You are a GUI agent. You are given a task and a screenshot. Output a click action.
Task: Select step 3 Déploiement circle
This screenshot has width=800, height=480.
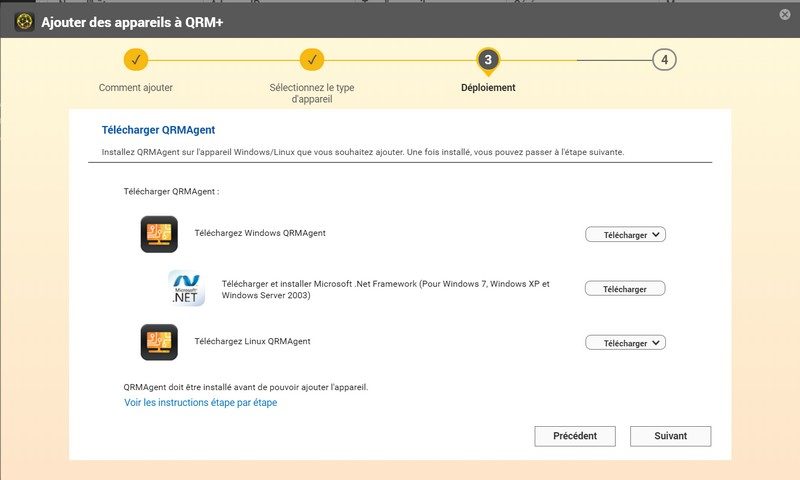coord(488,60)
